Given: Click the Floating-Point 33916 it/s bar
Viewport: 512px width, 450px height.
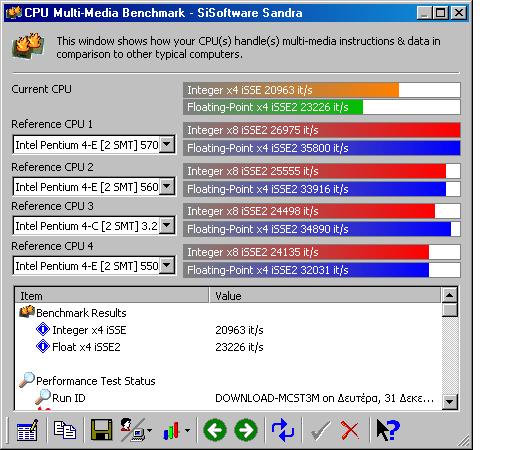Looking at the screenshot, I should (x=322, y=189).
